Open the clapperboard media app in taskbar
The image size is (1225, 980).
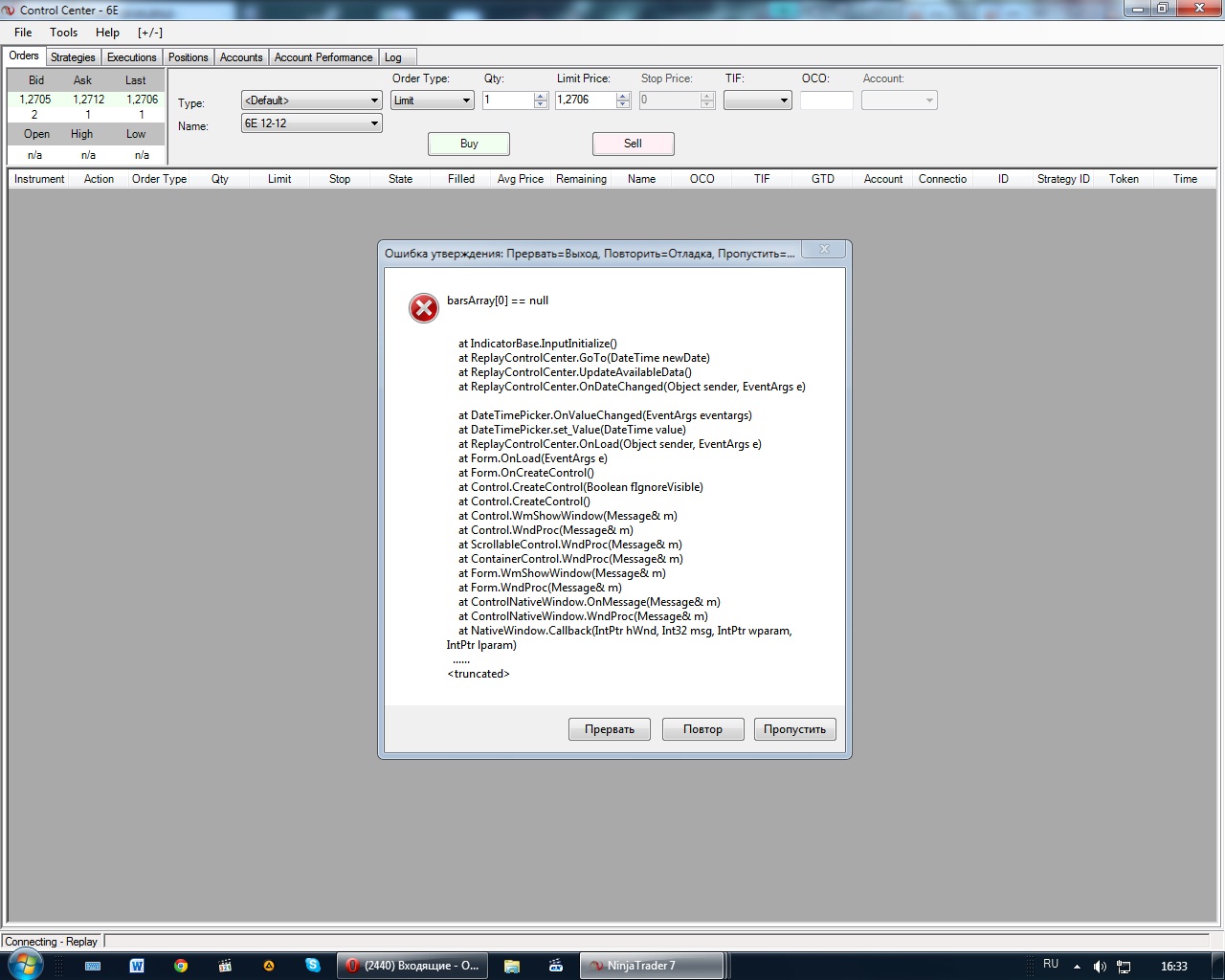coord(225,966)
